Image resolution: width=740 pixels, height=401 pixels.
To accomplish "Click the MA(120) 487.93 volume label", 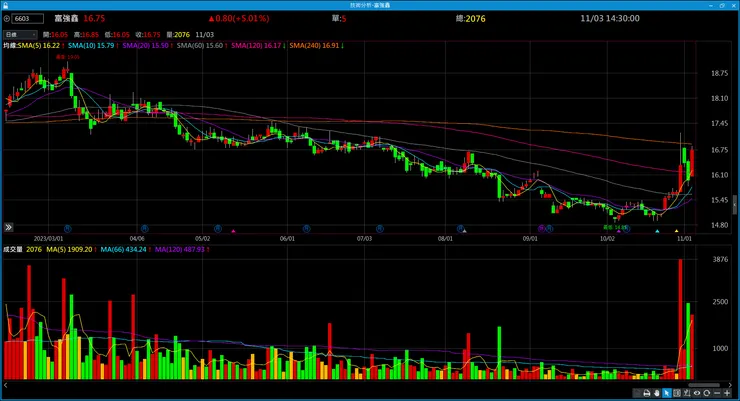I will [x=182, y=250].
